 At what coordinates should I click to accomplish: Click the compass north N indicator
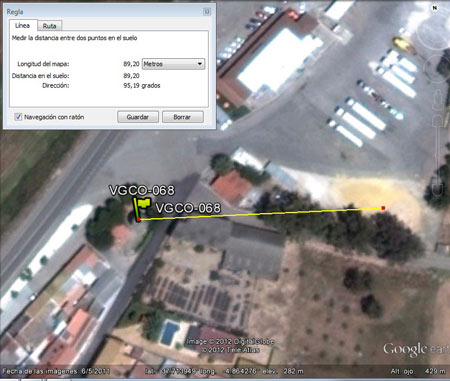[x=435, y=8]
